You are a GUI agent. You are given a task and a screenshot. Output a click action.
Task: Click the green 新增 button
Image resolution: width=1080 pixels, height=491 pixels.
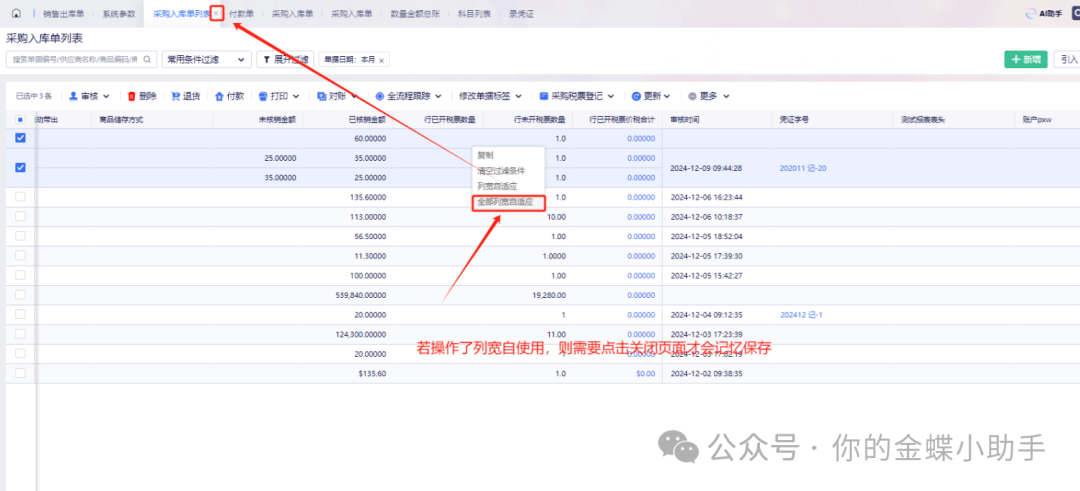[1026, 60]
